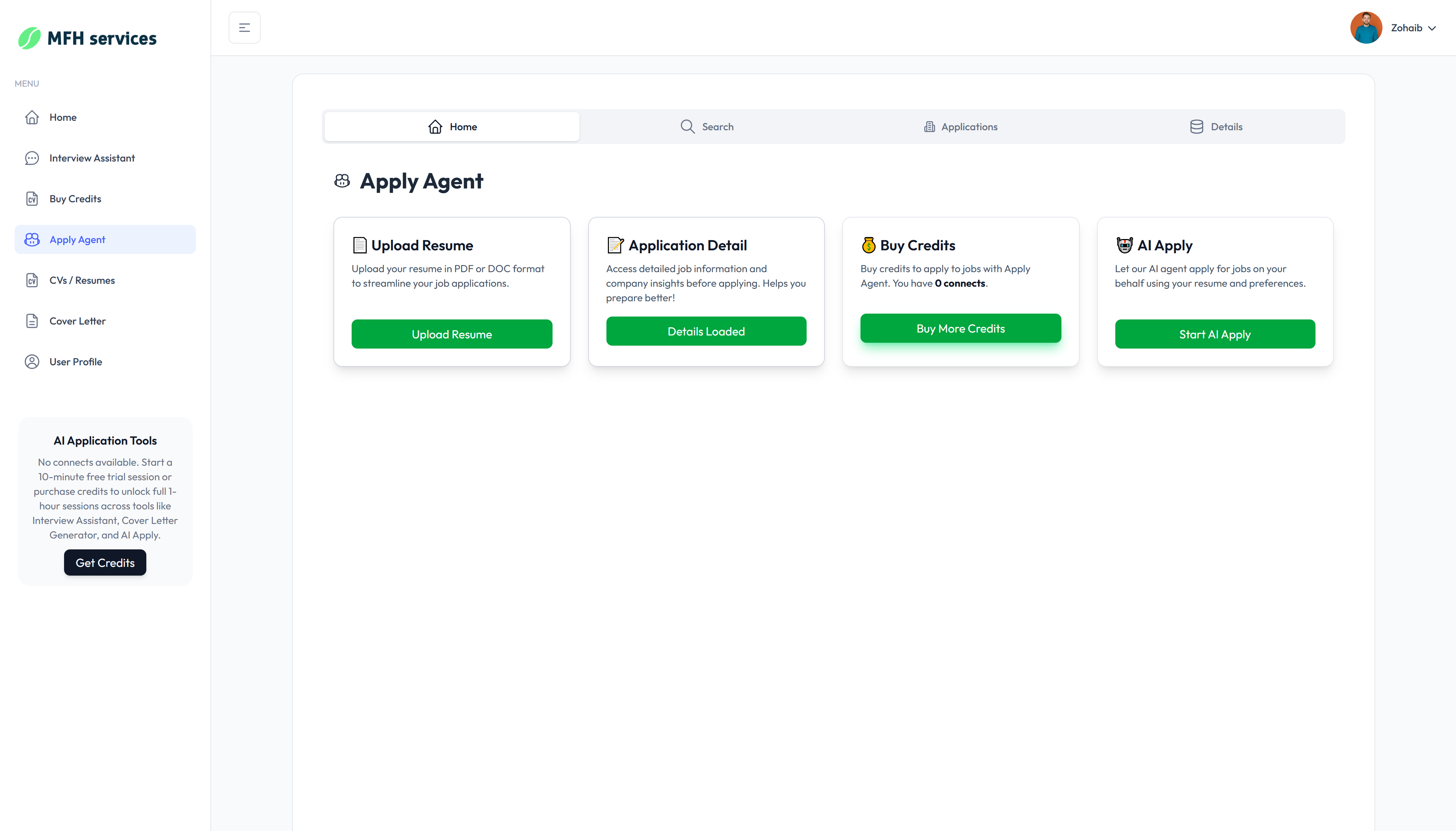
Task: Open User Profile via the person icon
Action: 32,361
